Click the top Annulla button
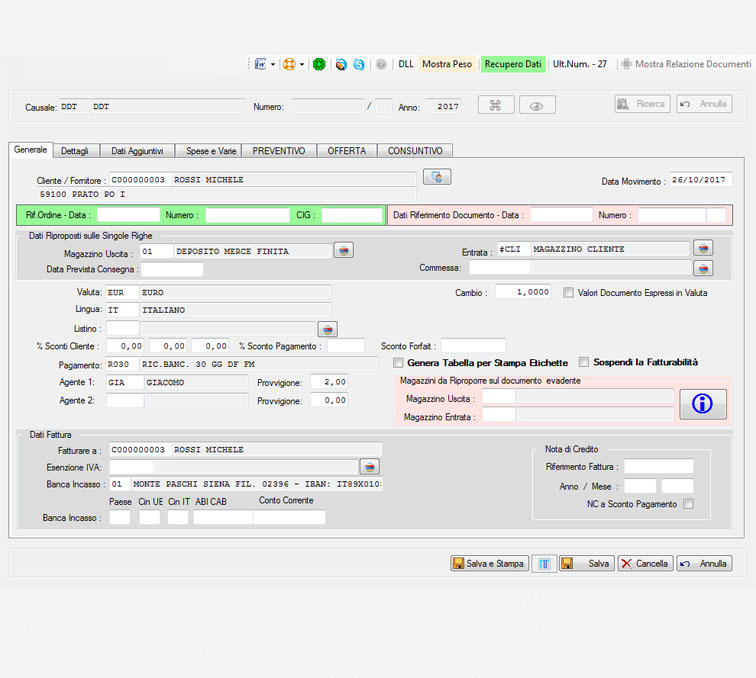This screenshot has width=756, height=678. pos(704,104)
